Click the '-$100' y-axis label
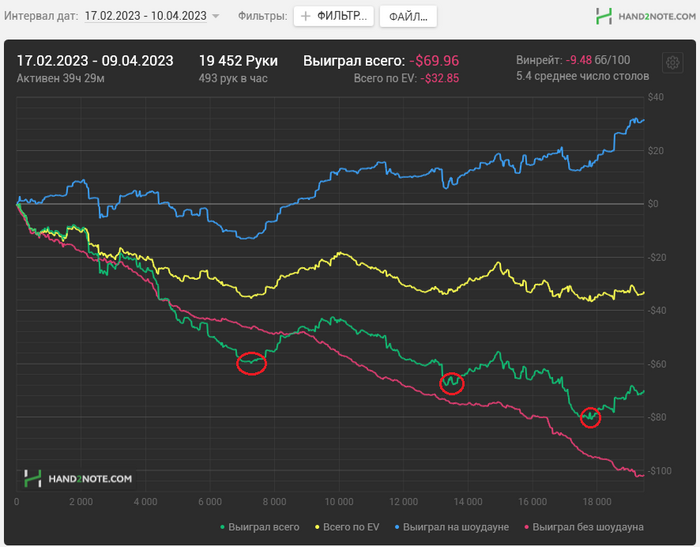The height and width of the screenshot is (547, 700). (659, 471)
